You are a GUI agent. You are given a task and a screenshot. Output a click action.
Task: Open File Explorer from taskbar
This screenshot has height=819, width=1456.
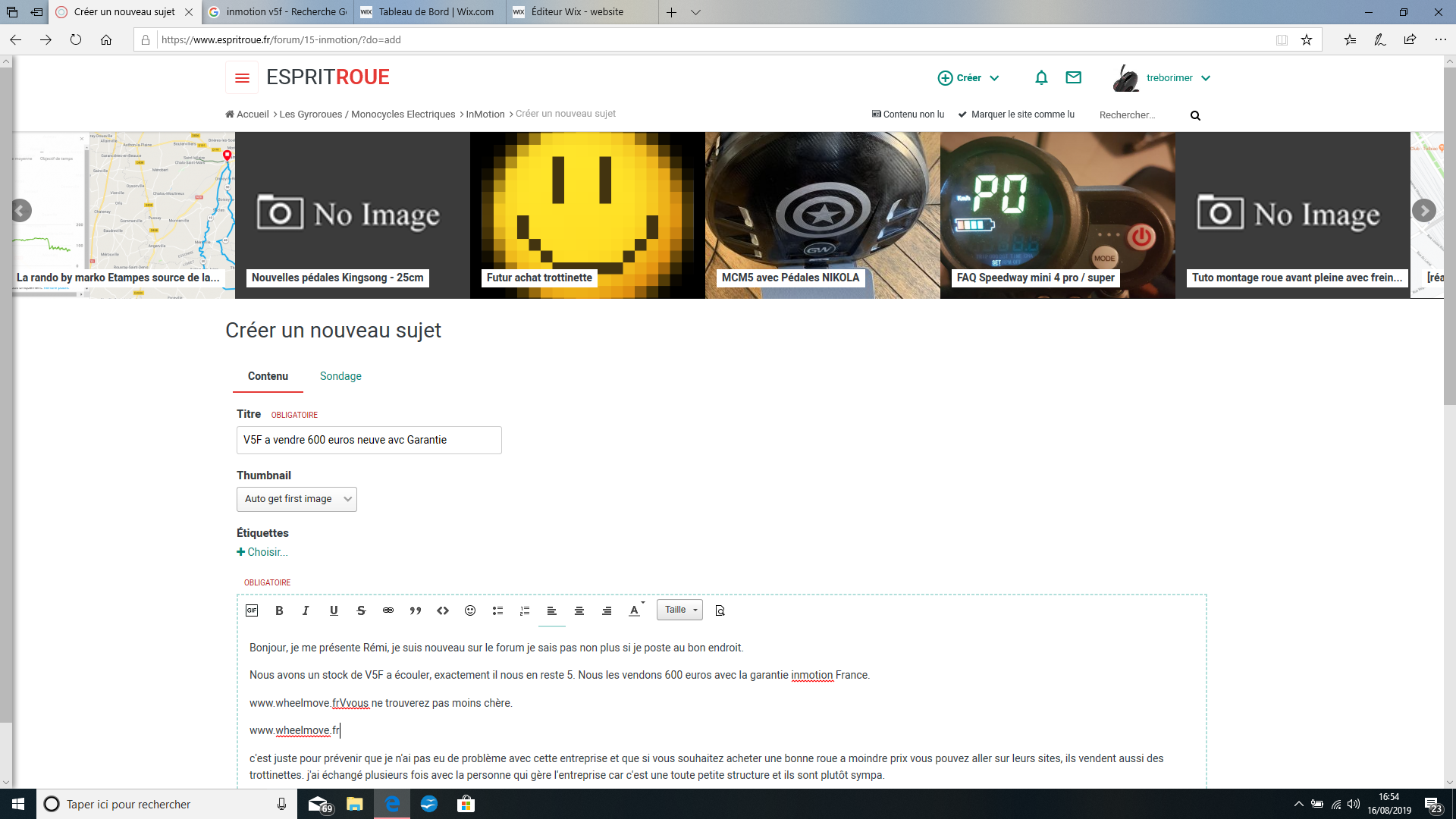click(x=355, y=804)
